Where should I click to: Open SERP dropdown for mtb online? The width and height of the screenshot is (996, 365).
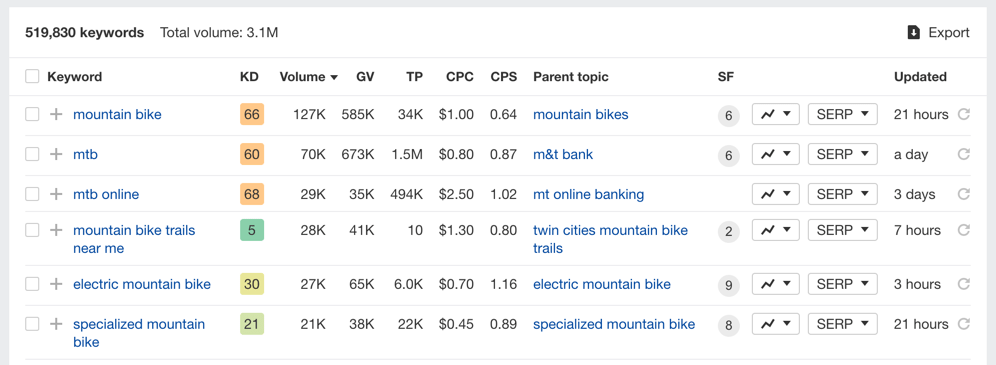coord(842,194)
